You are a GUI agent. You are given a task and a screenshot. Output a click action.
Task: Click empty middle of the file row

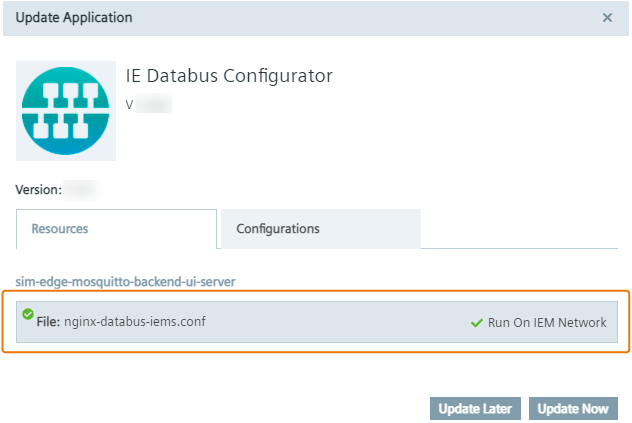pyautogui.click(x=340, y=322)
